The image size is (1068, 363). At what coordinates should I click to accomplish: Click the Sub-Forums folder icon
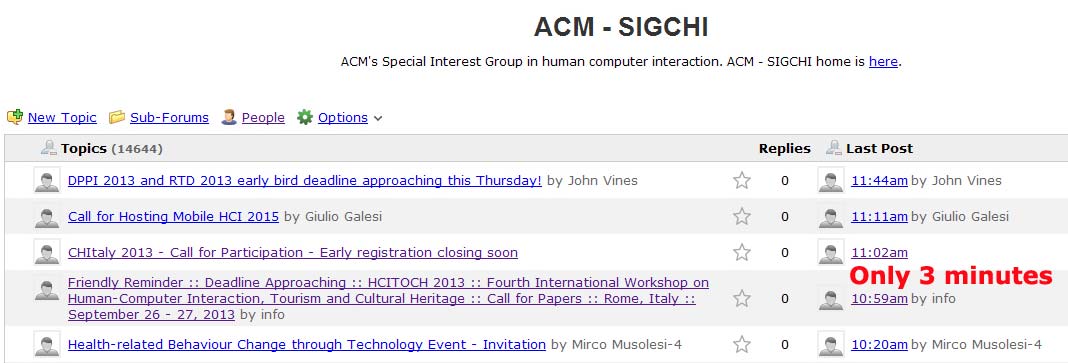tap(117, 117)
